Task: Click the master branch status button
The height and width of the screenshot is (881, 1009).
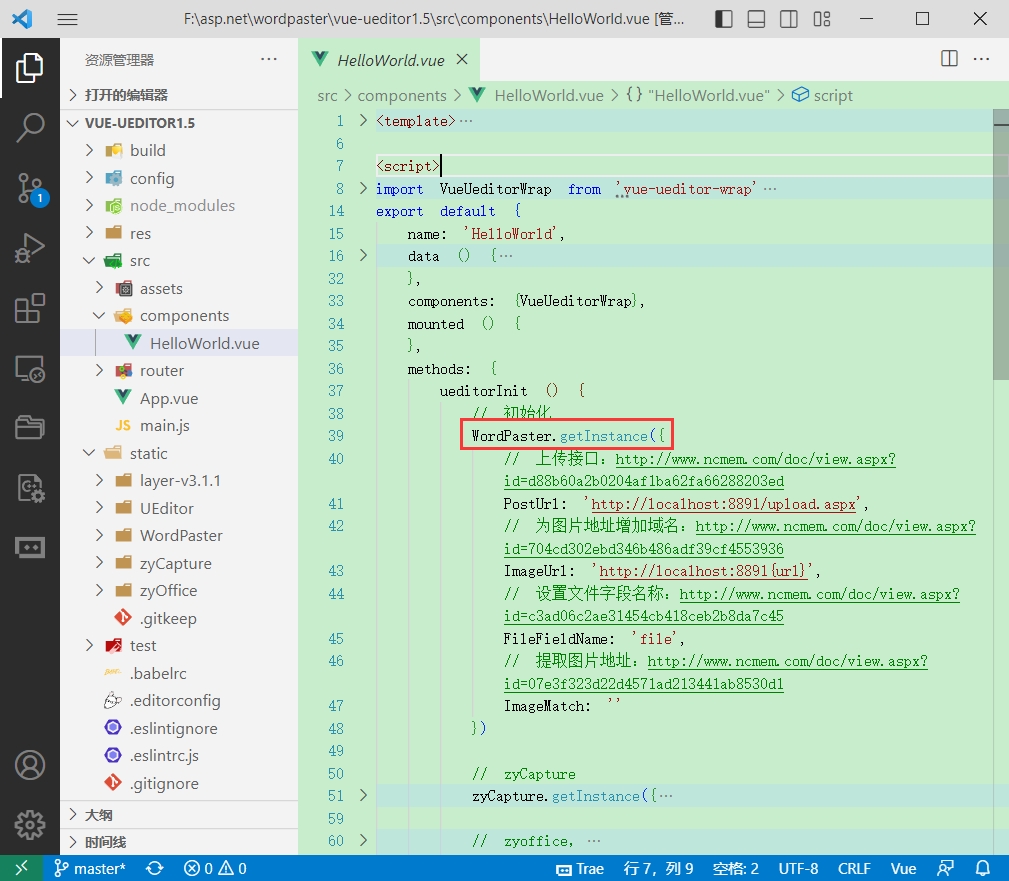Action: tap(90, 868)
